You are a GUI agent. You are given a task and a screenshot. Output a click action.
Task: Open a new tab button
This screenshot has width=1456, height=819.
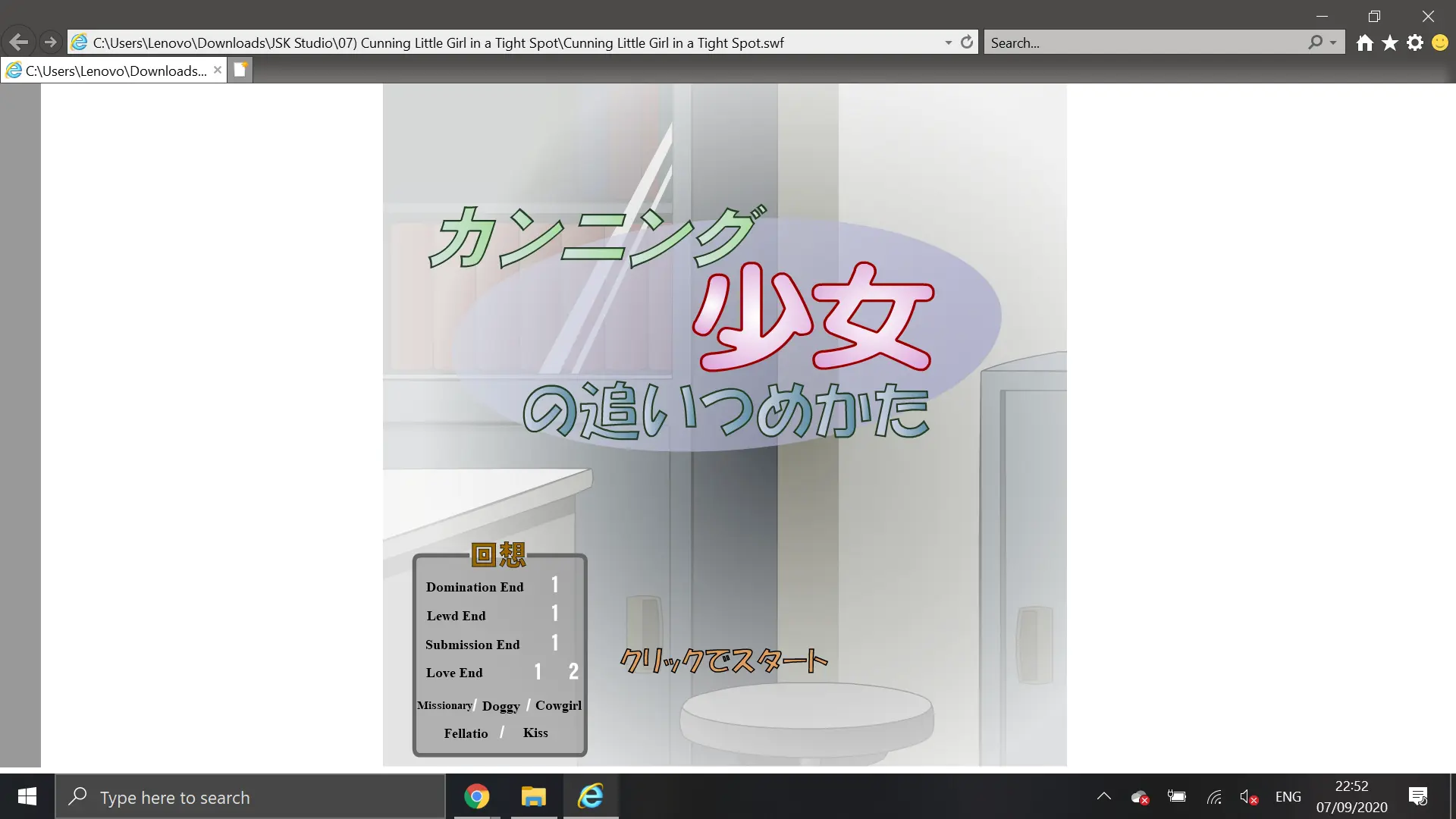240,70
